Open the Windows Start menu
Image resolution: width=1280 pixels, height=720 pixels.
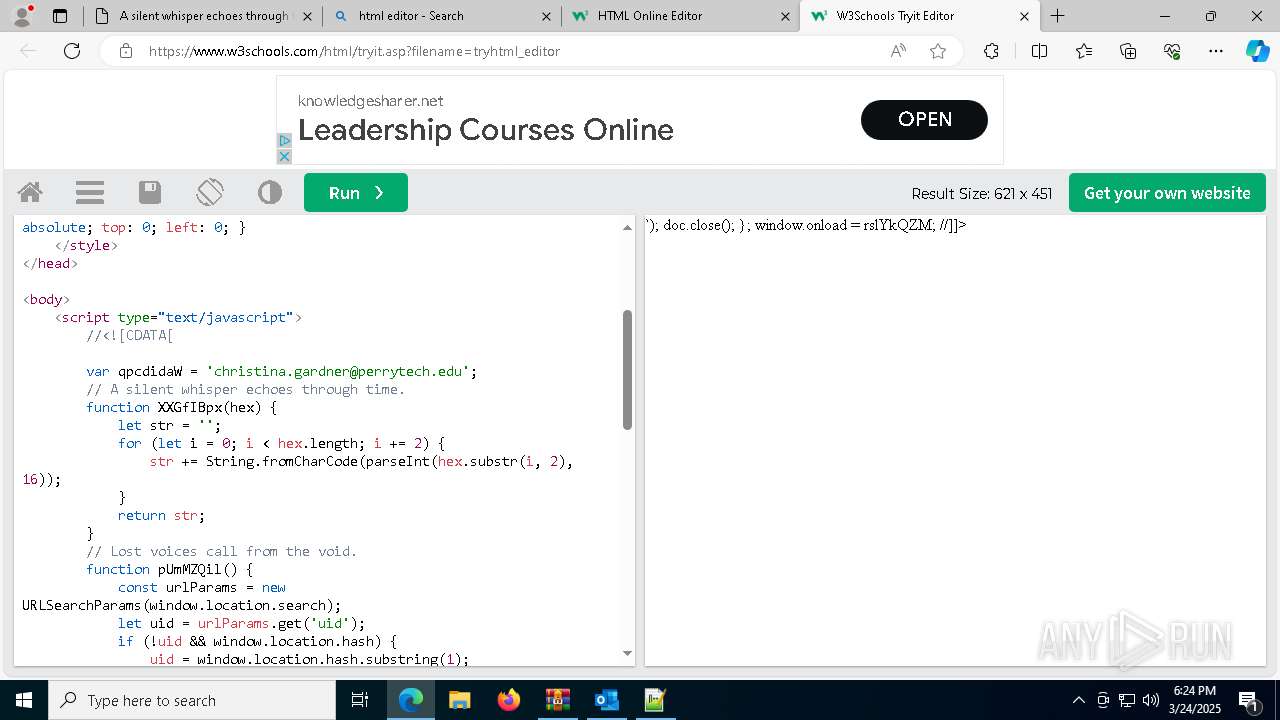pos(24,700)
